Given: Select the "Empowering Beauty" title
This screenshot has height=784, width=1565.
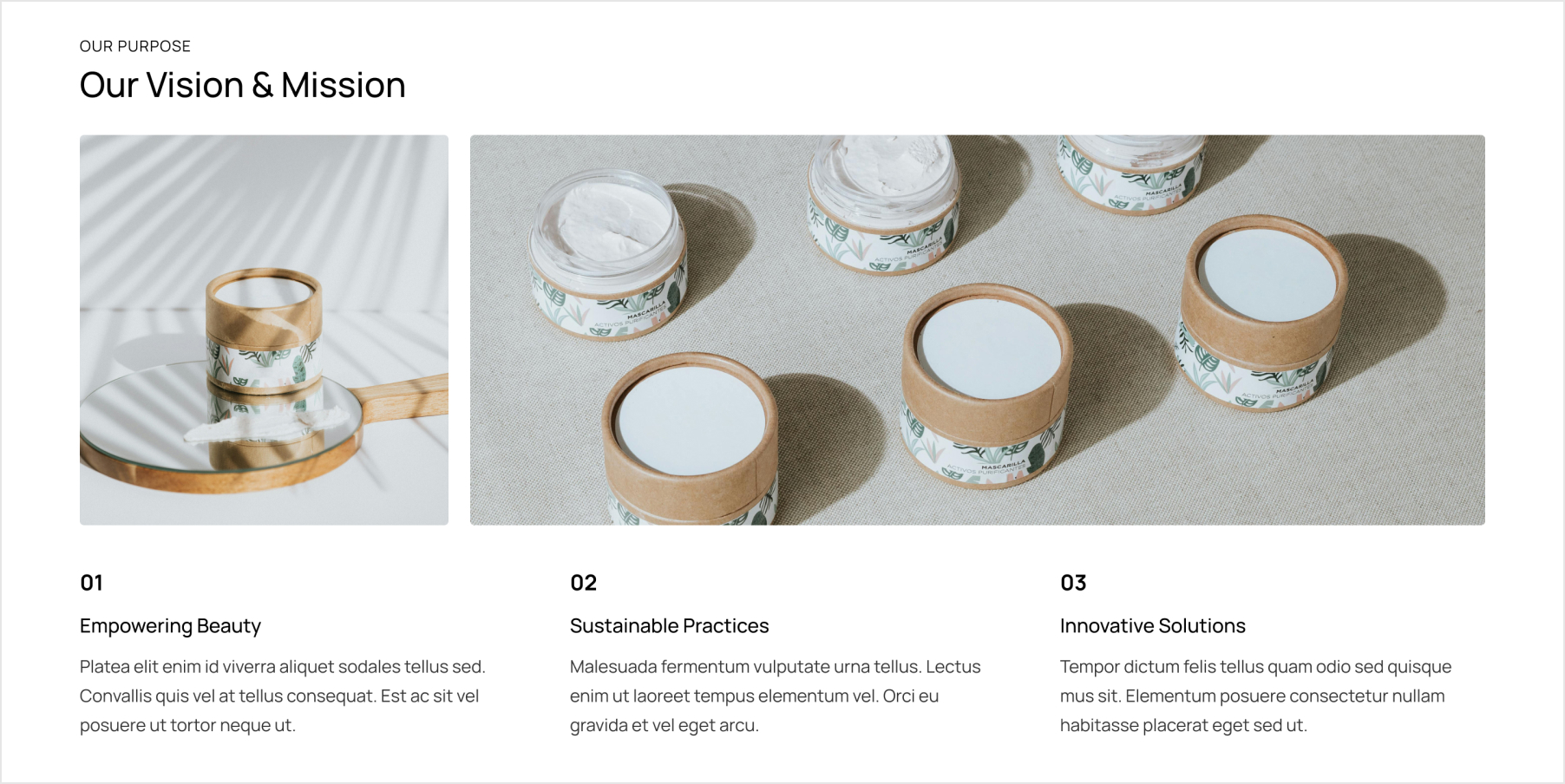Looking at the screenshot, I should click(x=170, y=626).
